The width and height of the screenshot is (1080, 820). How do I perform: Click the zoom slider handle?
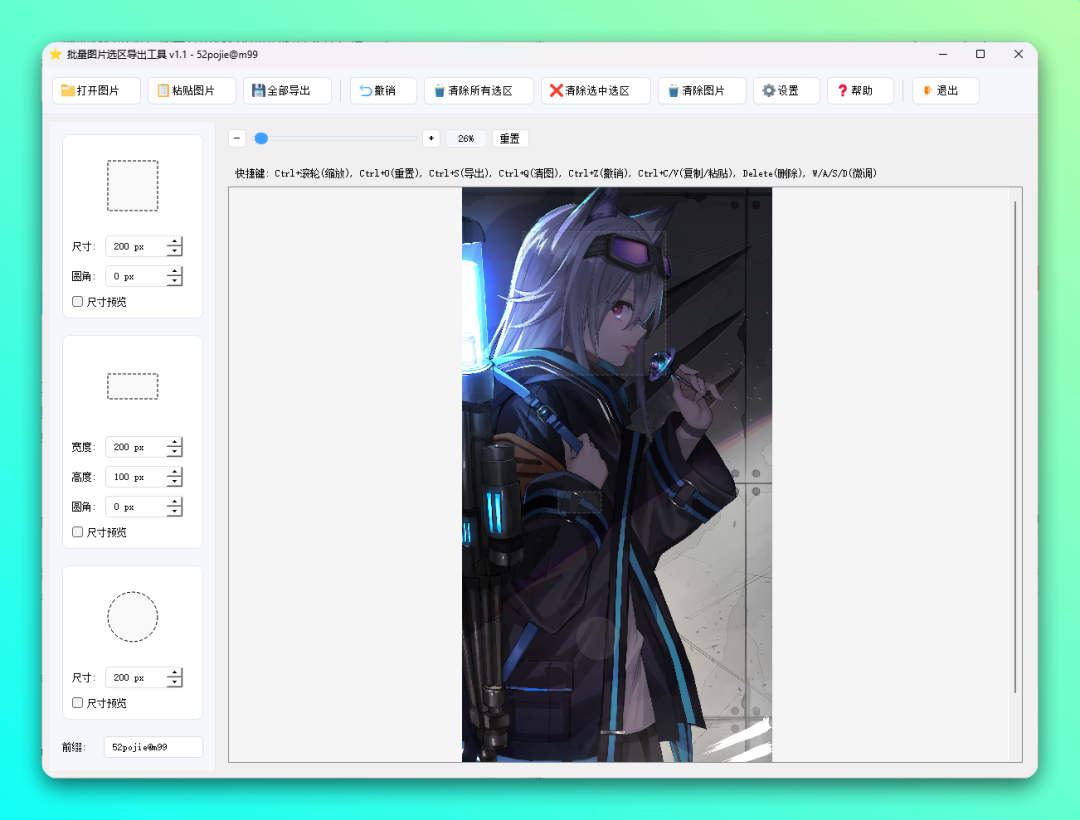[x=261, y=139]
